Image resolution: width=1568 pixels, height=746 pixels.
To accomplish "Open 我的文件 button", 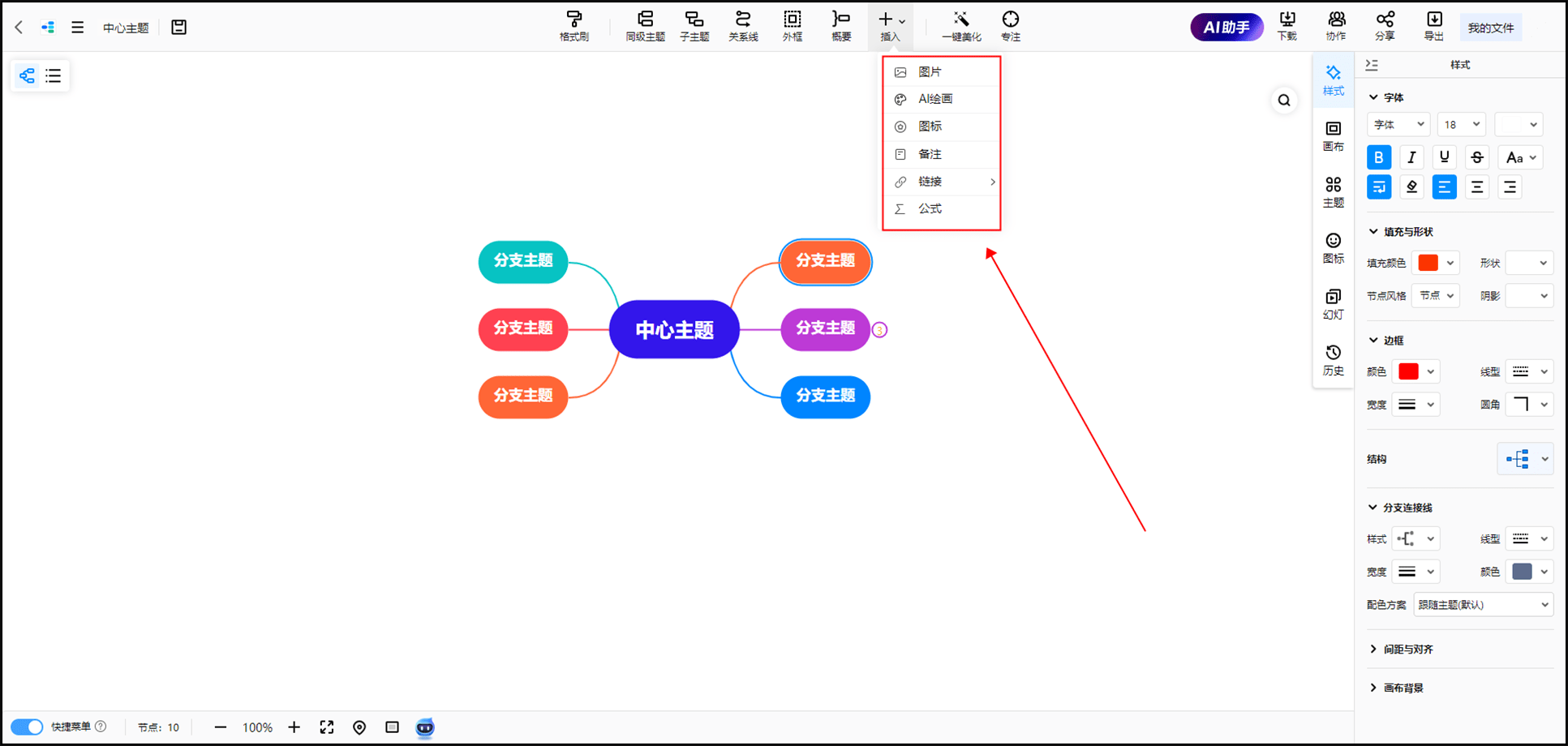I will [x=1490, y=28].
